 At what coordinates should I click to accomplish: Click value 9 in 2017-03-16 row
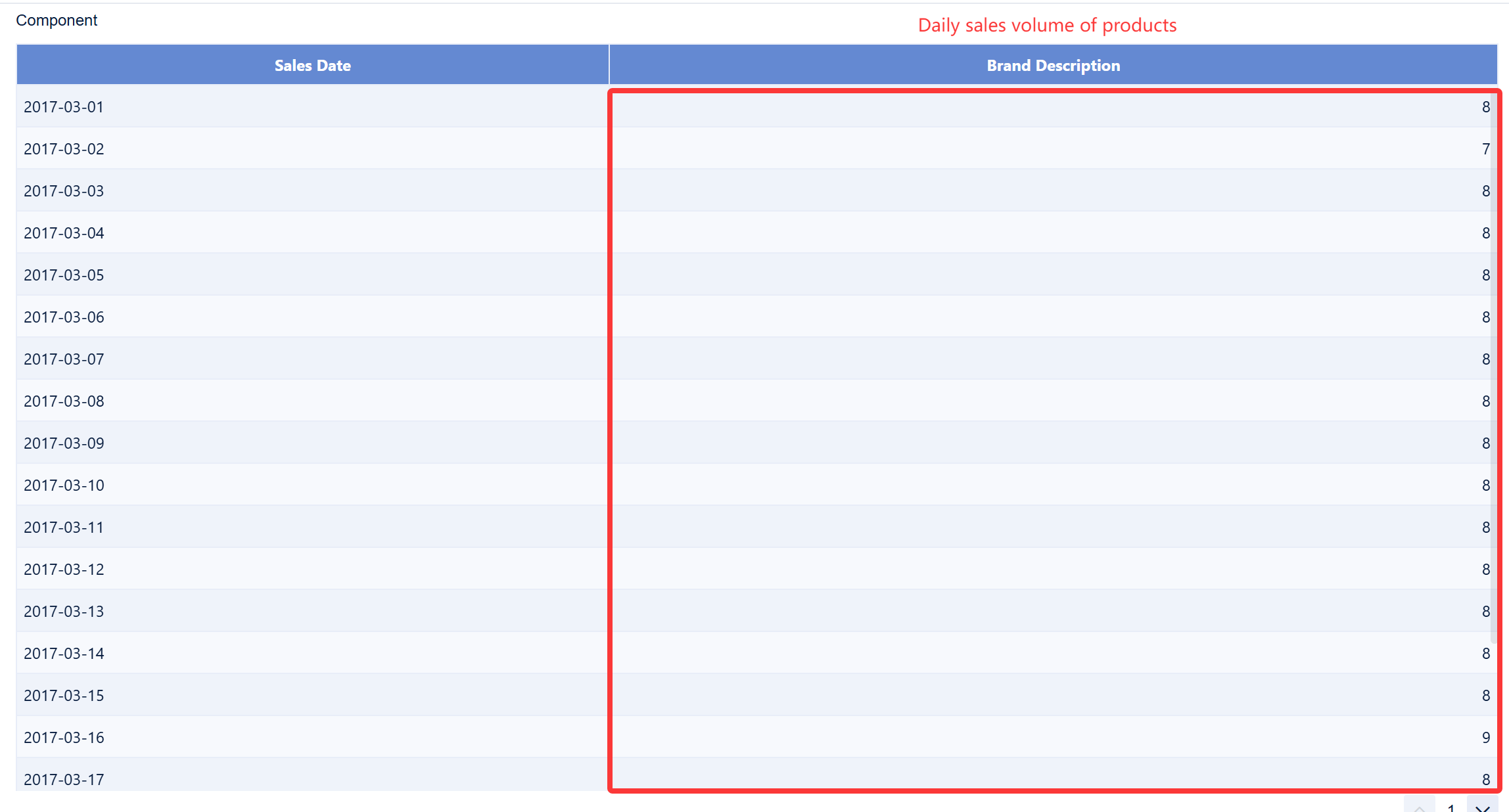[x=1485, y=738]
